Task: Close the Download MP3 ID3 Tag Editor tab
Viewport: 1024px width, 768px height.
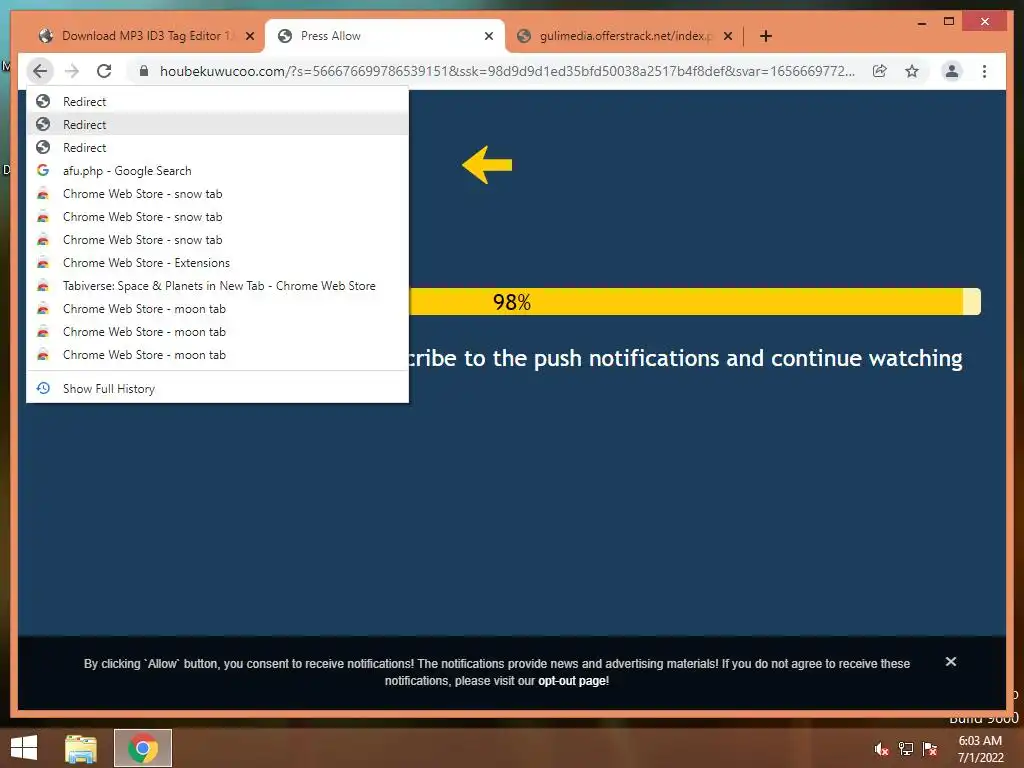Action: pyautogui.click(x=249, y=36)
